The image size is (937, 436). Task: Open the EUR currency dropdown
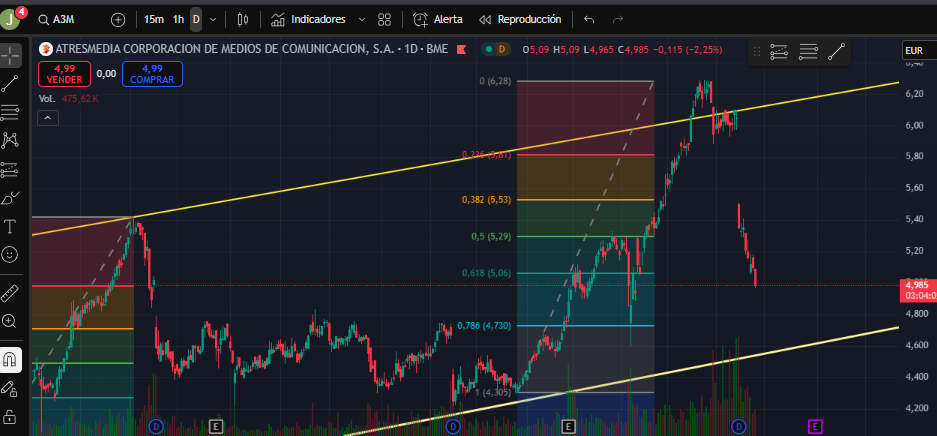919,52
